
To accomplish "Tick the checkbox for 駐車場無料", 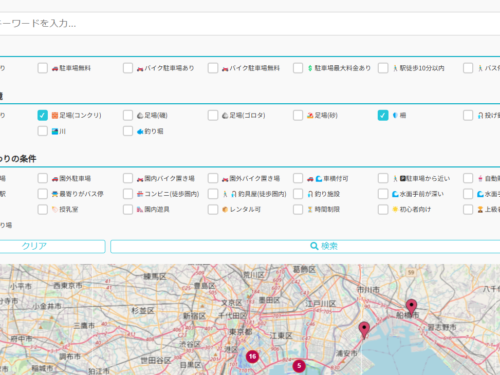I will coord(43,68).
